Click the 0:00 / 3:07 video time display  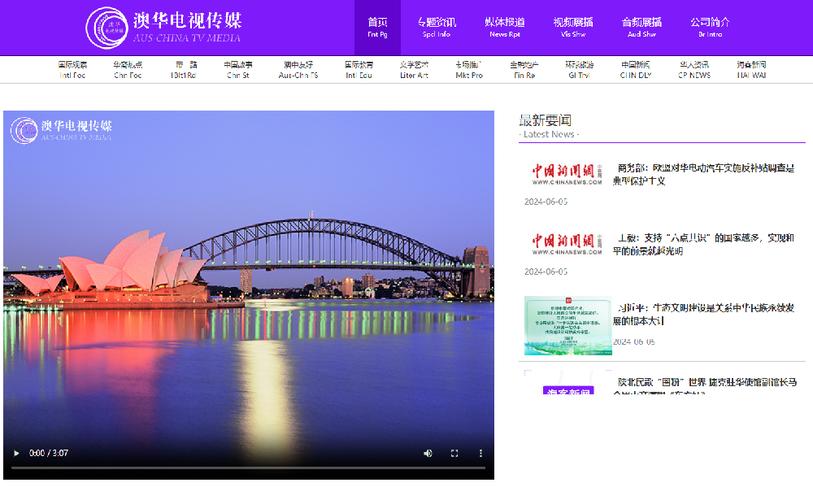click(49, 453)
